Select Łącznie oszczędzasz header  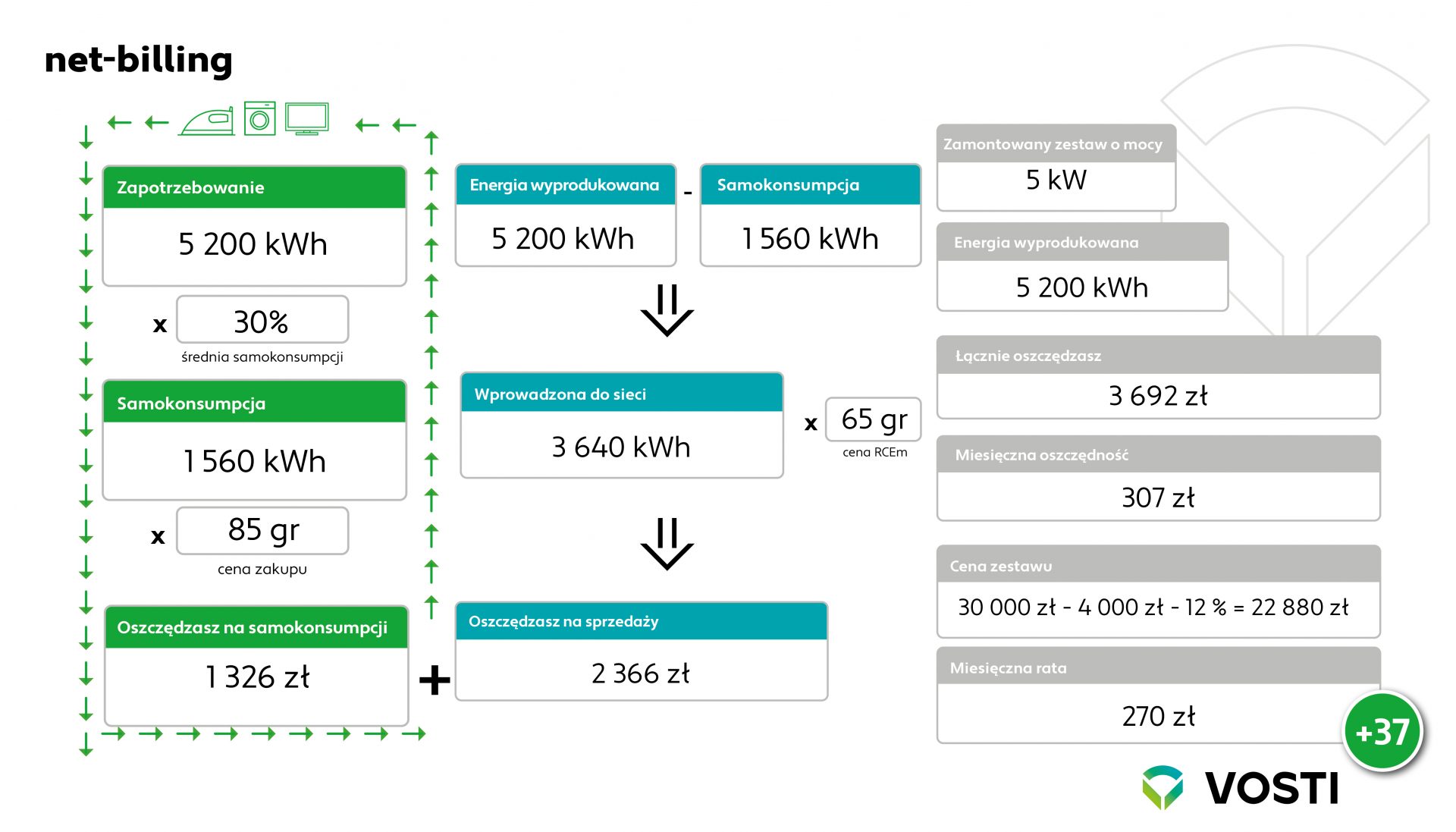[x=1159, y=355]
